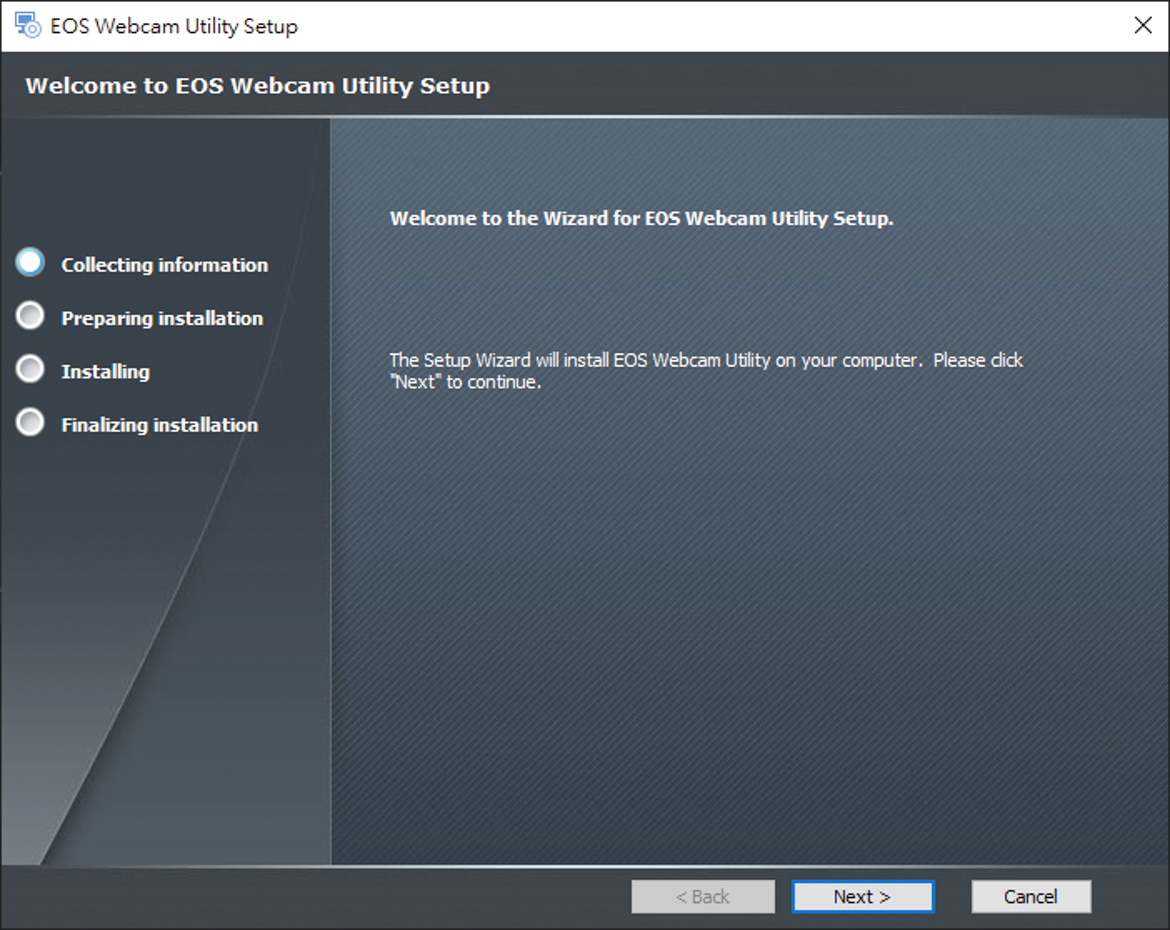
Task: Select the 'Collecting information' step label
Action: point(164,265)
